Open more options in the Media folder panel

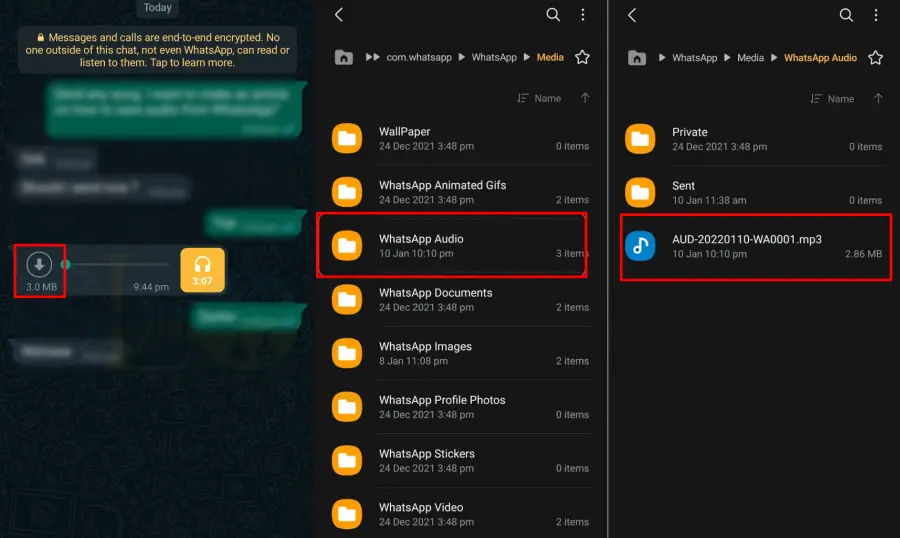(x=583, y=14)
